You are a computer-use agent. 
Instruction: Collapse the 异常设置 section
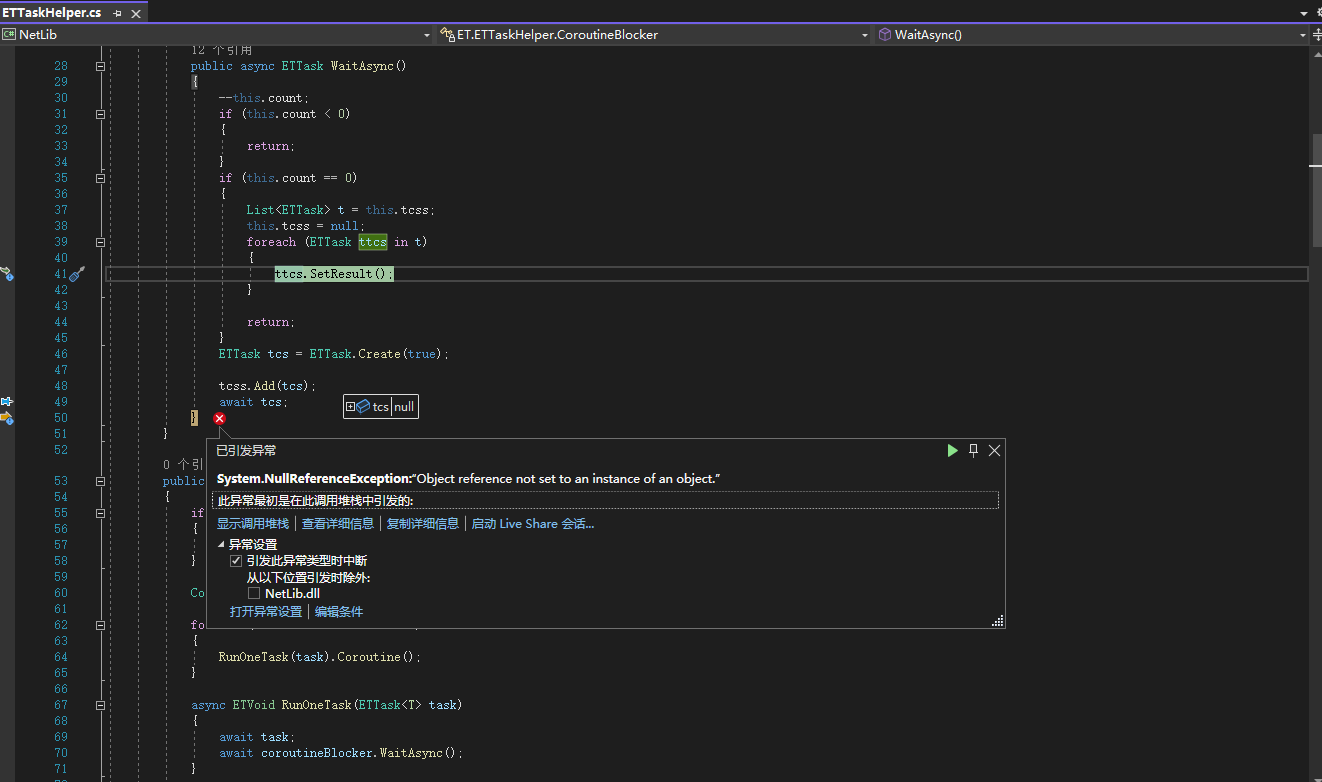pyautogui.click(x=222, y=545)
